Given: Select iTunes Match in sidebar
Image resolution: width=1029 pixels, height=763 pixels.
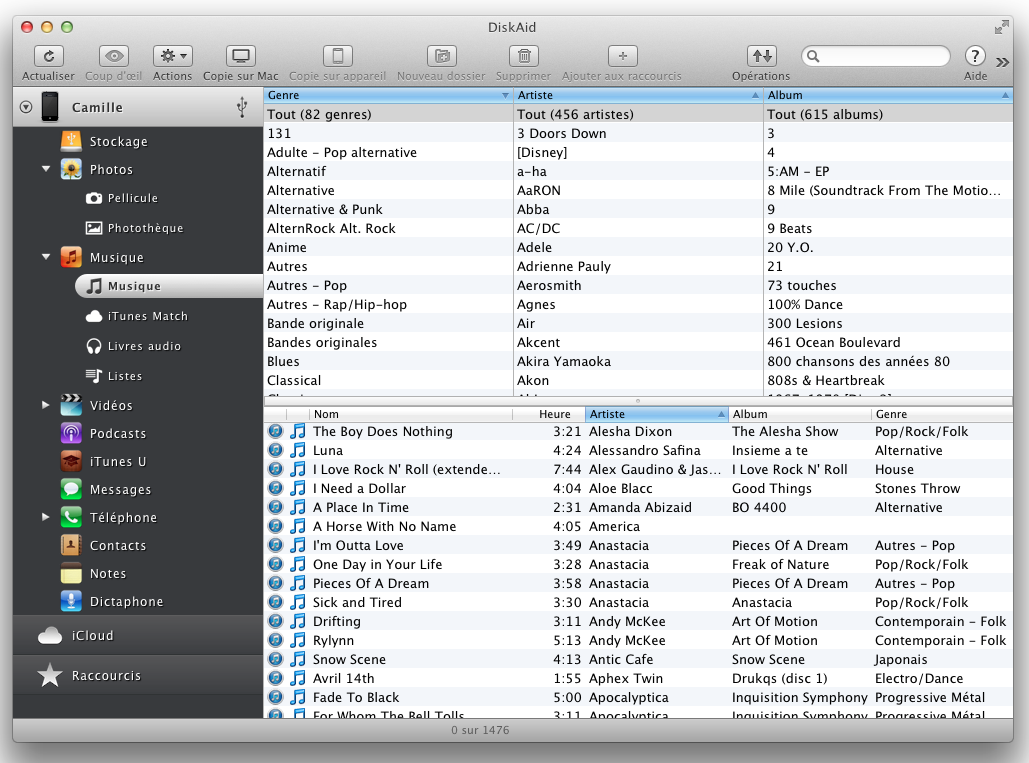Looking at the screenshot, I should (147, 316).
